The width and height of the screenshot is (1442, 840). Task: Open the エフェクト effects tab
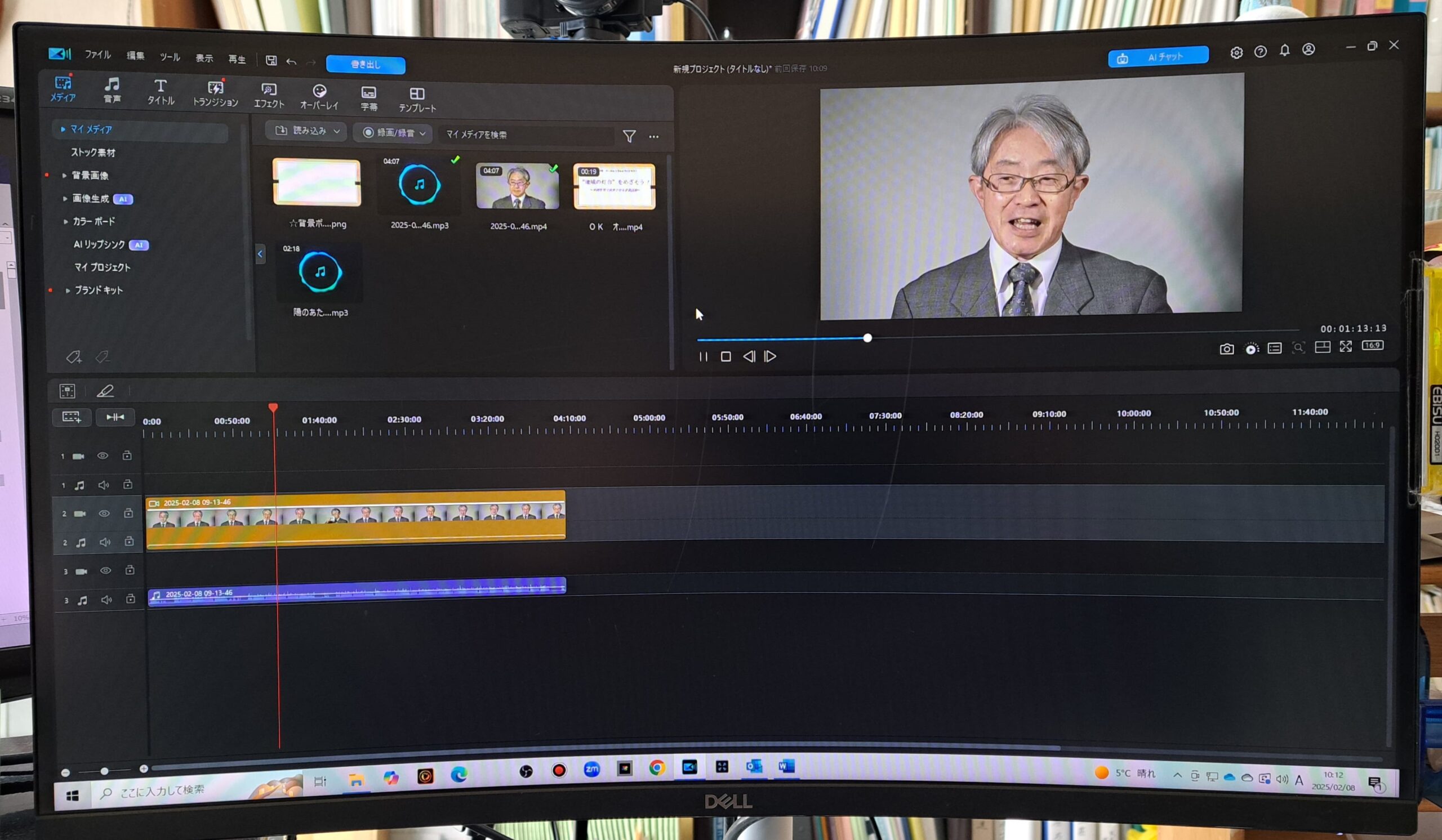(x=269, y=96)
